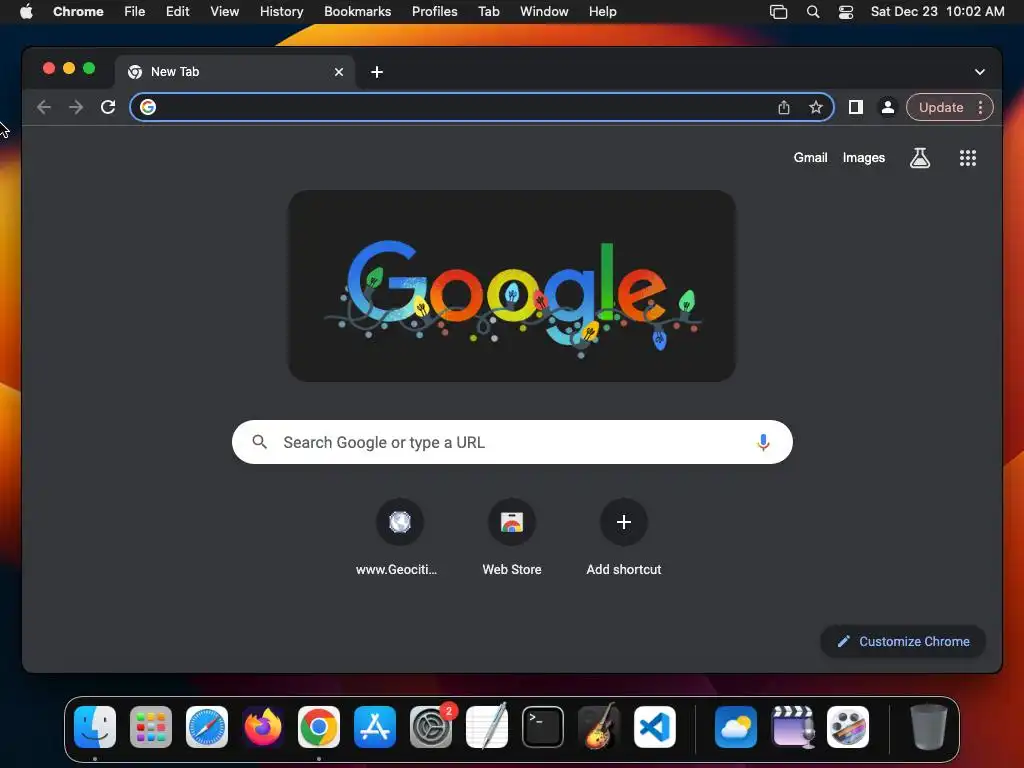The width and height of the screenshot is (1024, 768).
Task: Open Chrome's three-dot menu
Action: click(x=980, y=107)
